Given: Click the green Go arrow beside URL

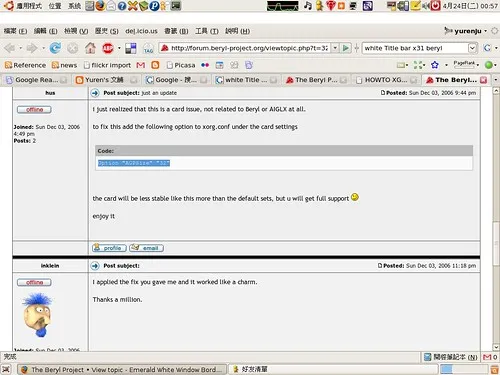Looking at the screenshot, I should click(x=346, y=48).
